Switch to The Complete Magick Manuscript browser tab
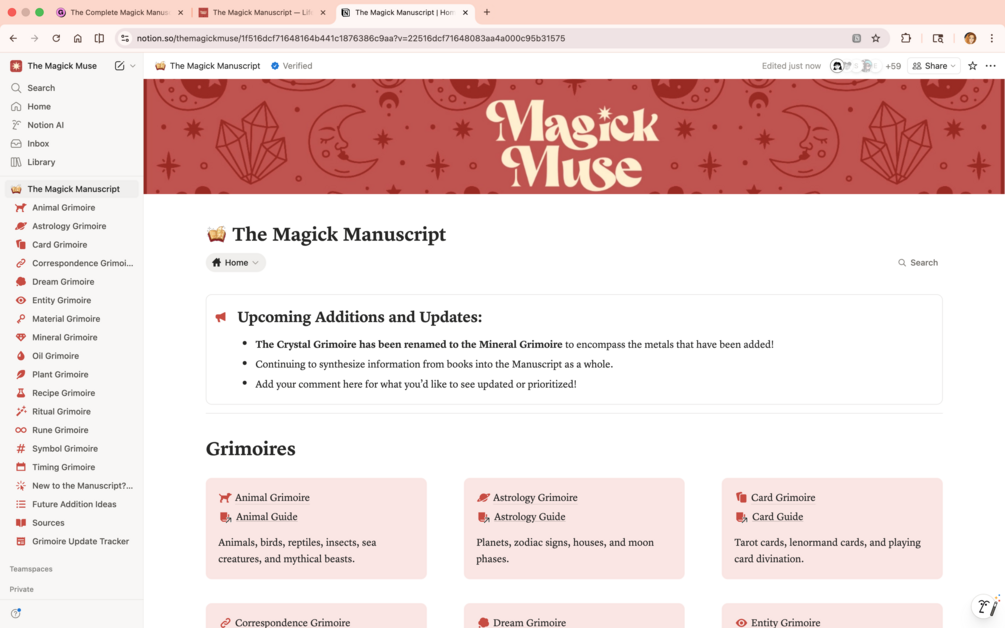The height and width of the screenshot is (628, 1005). (x=119, y=12)
